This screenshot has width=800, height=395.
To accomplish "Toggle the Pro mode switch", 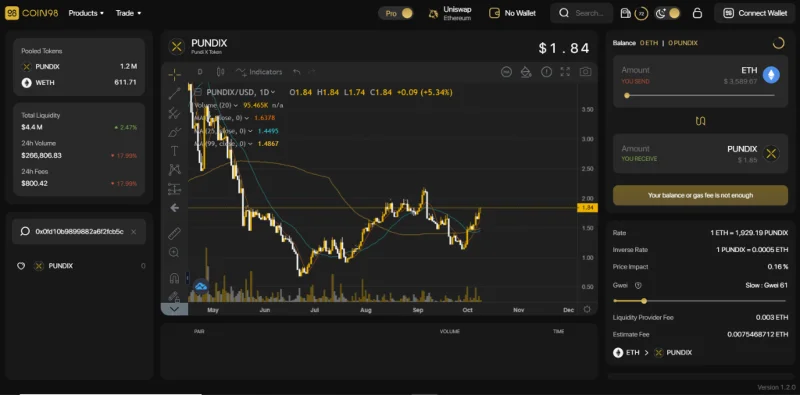I will click(396, 13).
